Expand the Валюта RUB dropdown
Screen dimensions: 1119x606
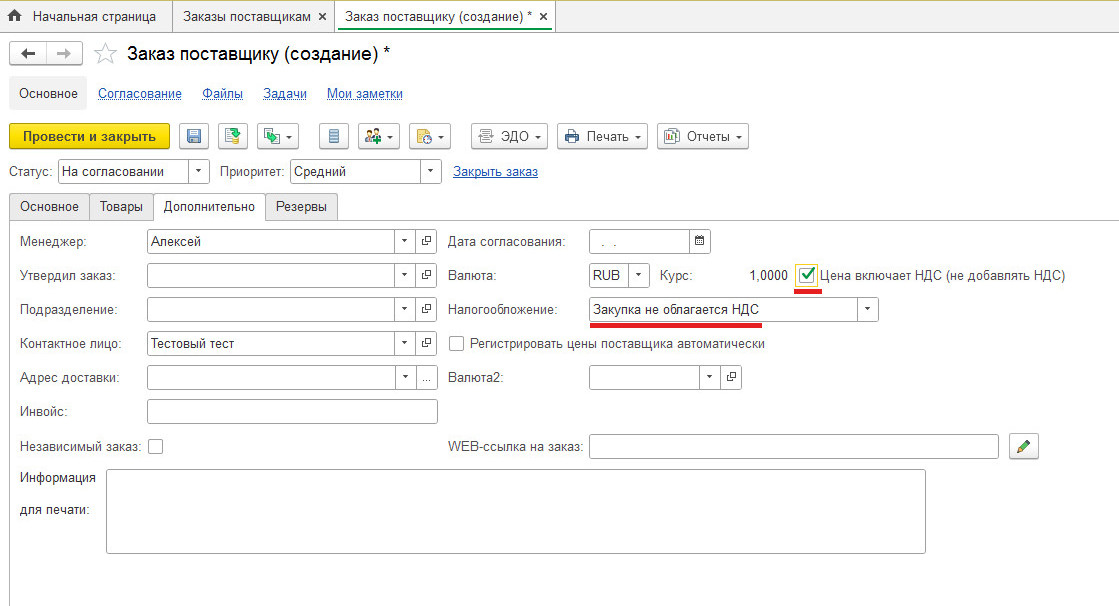click(639, 275)
